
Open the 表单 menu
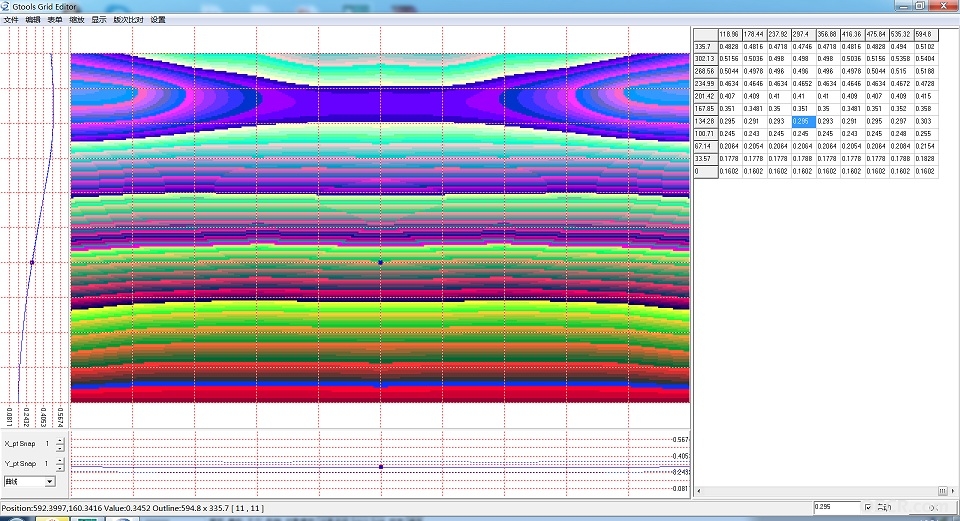point(55,20)
